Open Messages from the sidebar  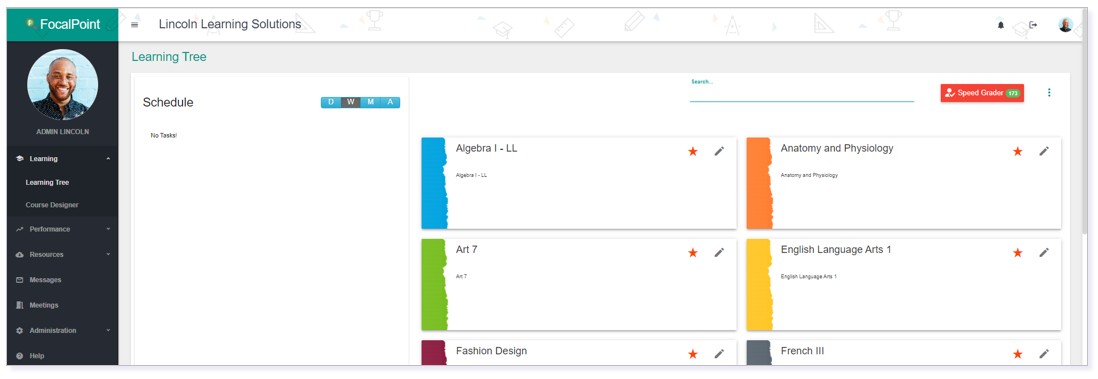click(x=45, y=280)
